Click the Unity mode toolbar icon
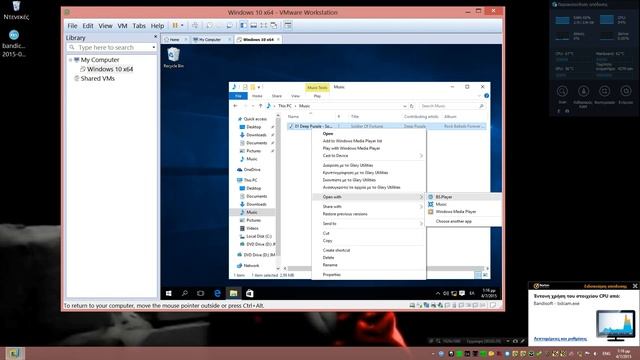Screen dimensions: 640x360 (274, 25)
